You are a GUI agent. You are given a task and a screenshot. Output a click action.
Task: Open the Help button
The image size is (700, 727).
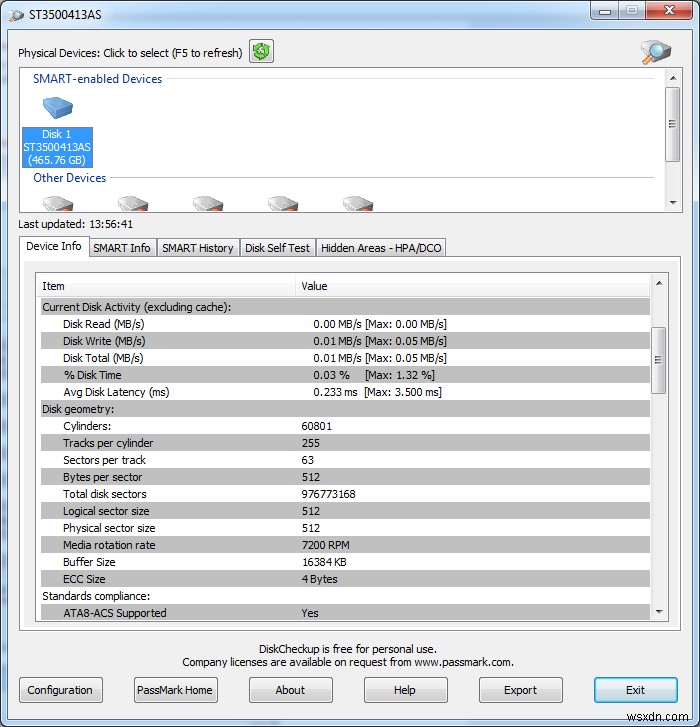(x=405, y=690)
